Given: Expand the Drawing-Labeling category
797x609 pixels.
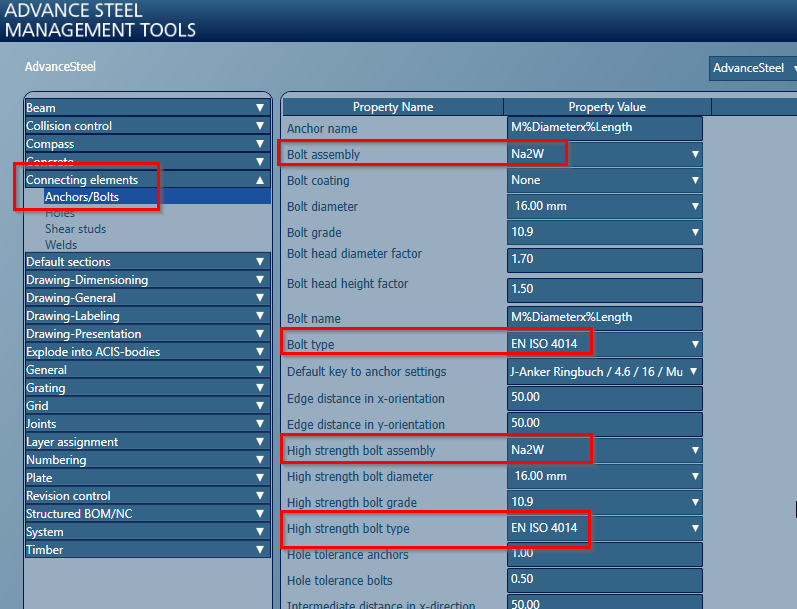Looking at the screenshot, I should [148, 316].
